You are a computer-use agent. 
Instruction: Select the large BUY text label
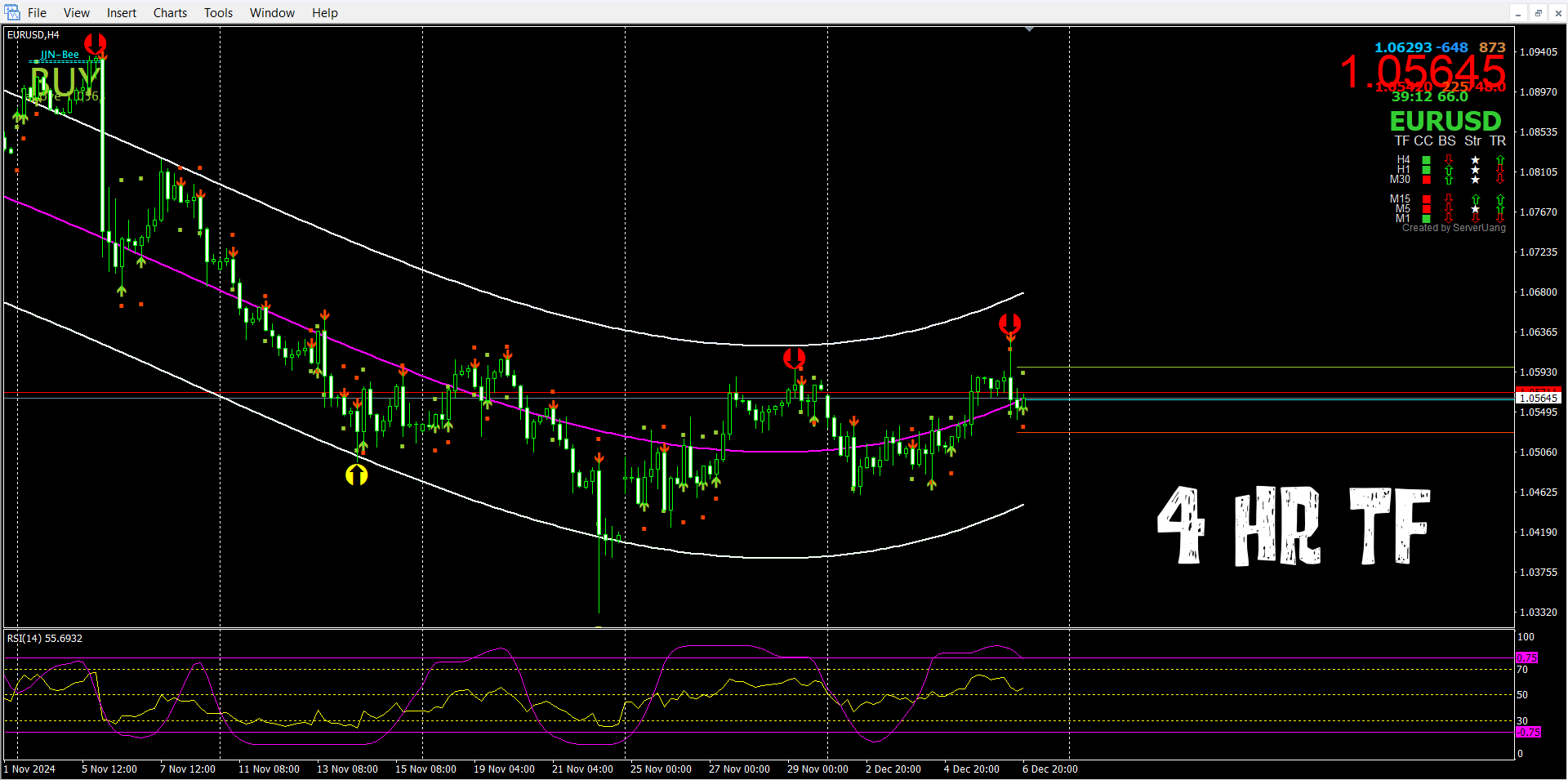(x=65, y=81)
